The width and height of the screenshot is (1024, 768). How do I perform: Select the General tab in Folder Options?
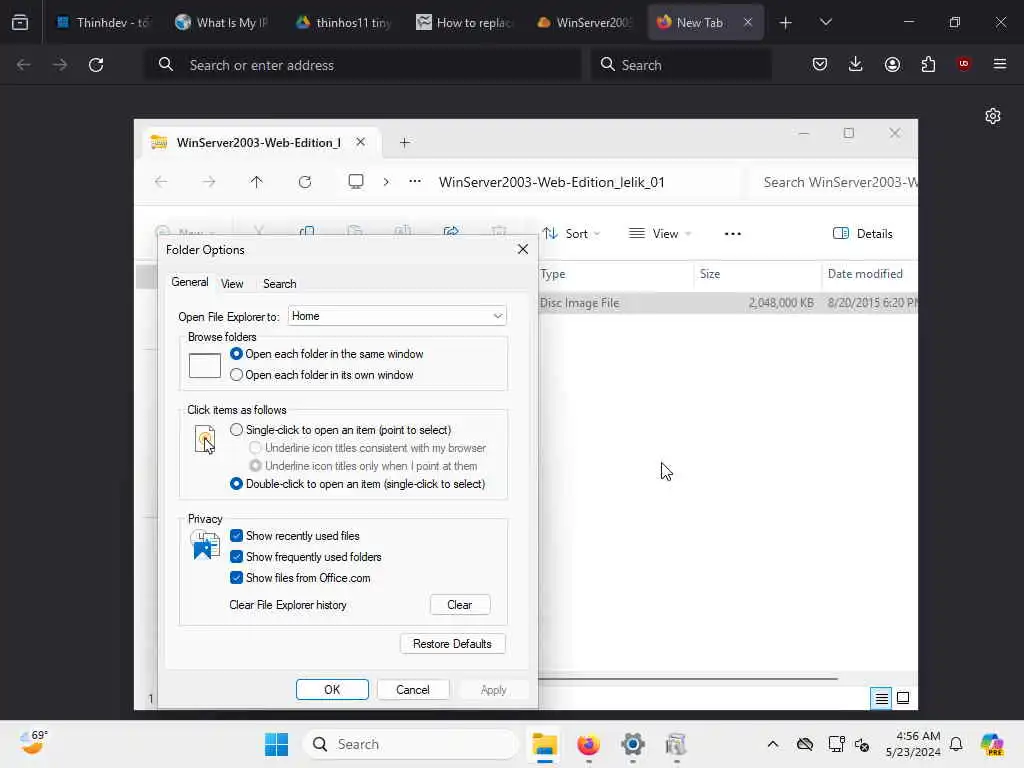189,282
